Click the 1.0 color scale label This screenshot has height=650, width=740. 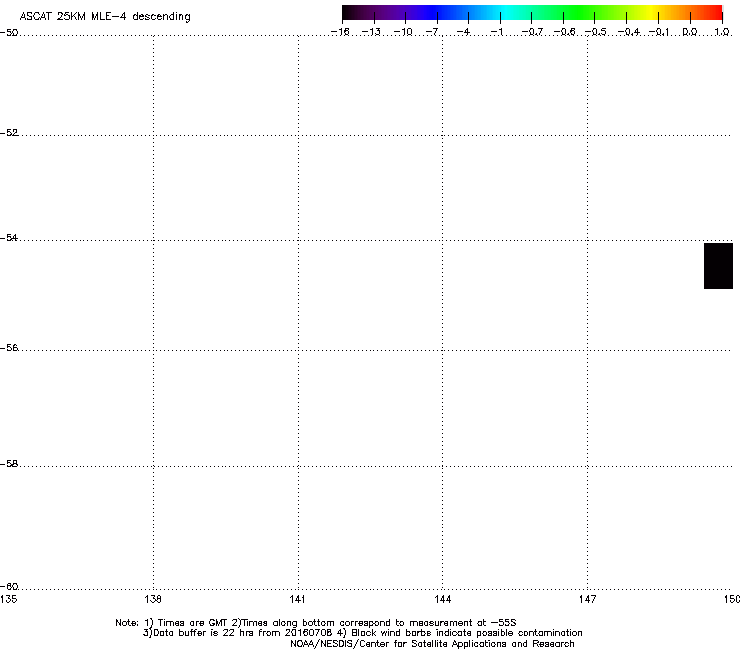pyautogui.click(x=722, y=32)
